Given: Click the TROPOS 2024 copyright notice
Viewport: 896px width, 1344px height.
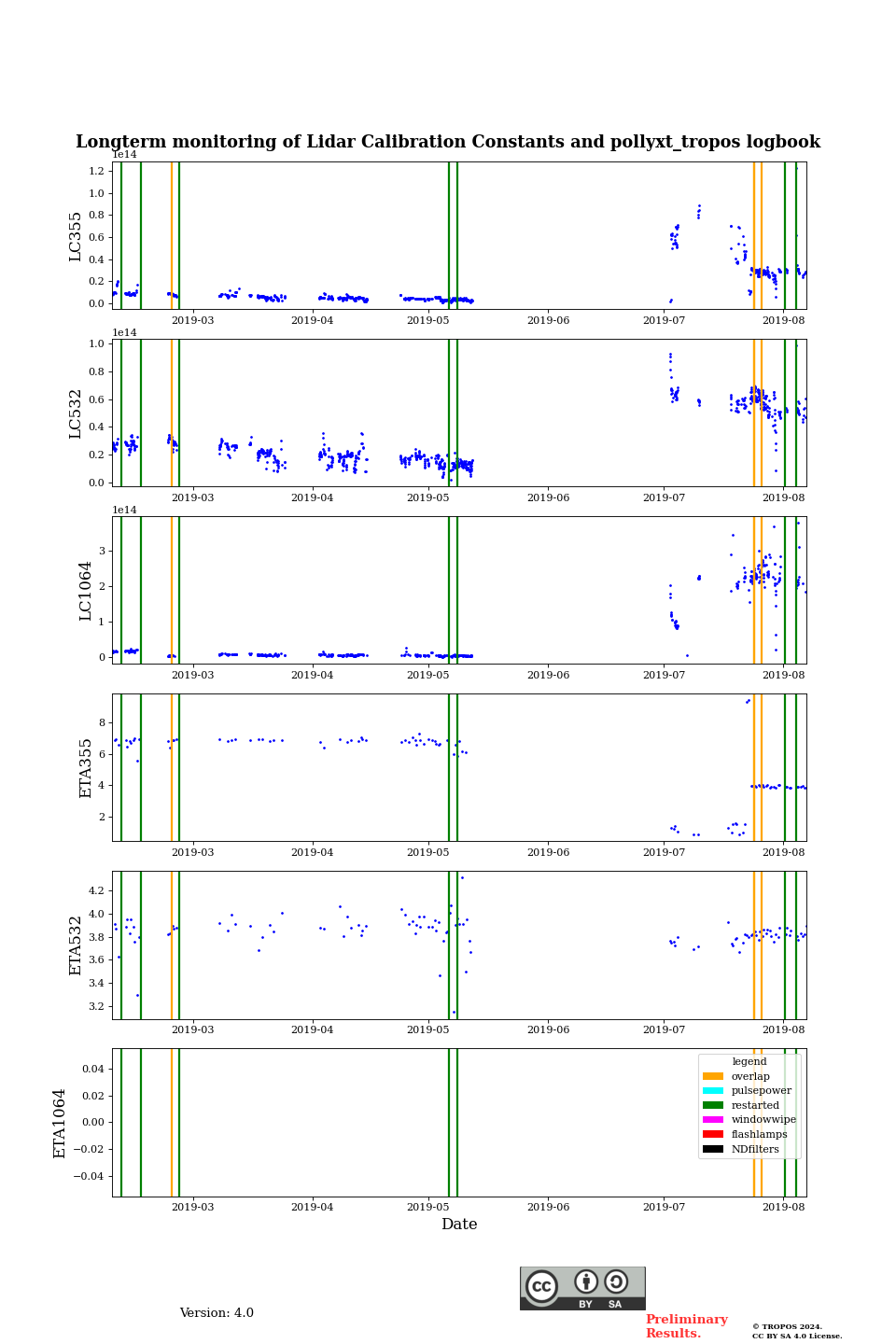Looking at the screenshot, I should [x=796, y=1331].
